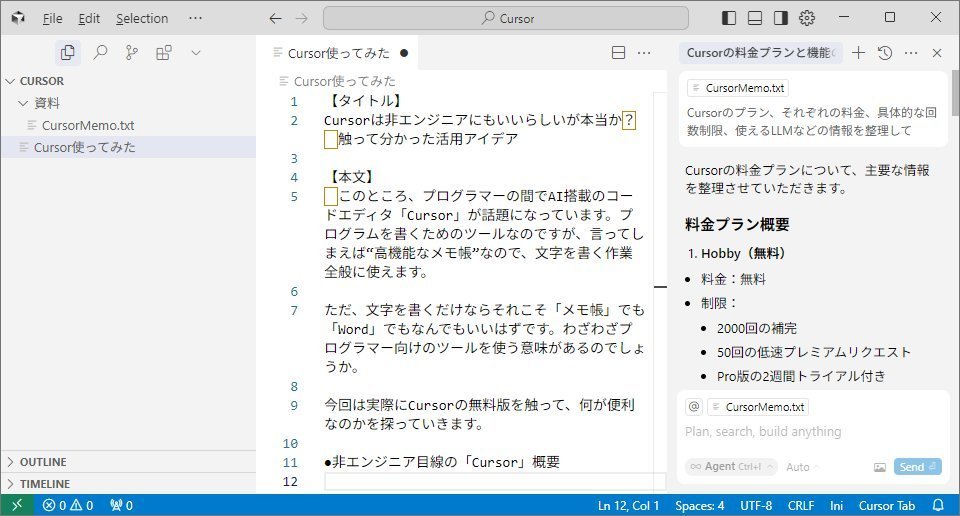Switch to Cursor使ってみた editor tab

click(339, 53)
